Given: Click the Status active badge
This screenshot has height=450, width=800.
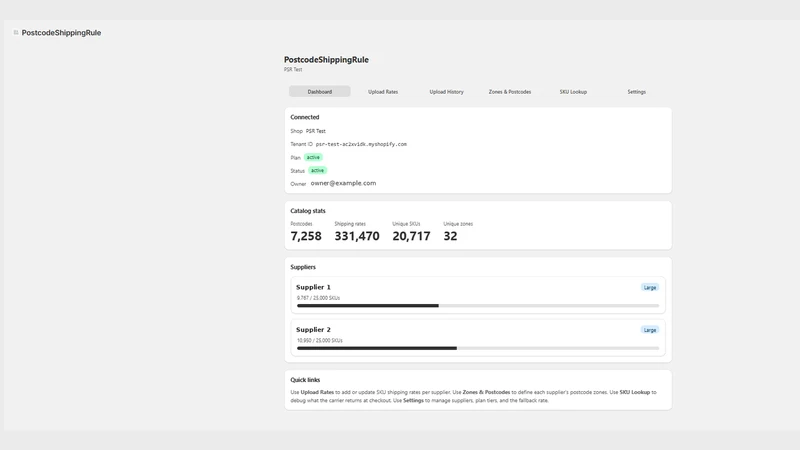Looking at the screenshot, I should 317,170.
